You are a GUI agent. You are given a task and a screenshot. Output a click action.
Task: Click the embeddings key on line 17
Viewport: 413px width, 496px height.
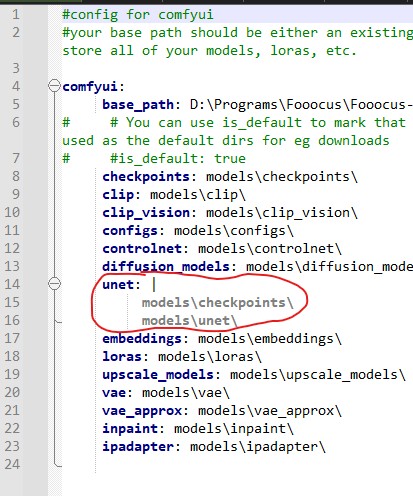[142, 339]
